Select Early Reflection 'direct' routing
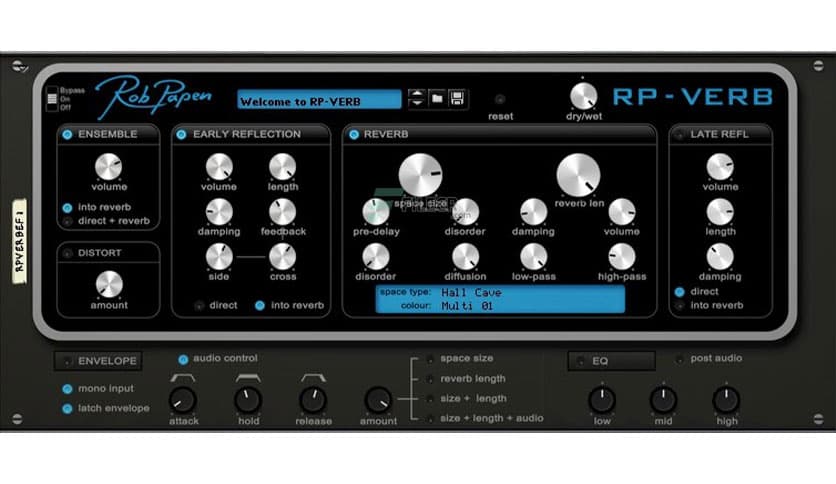The height and width of the screenshot is (484, 836). 199,305
